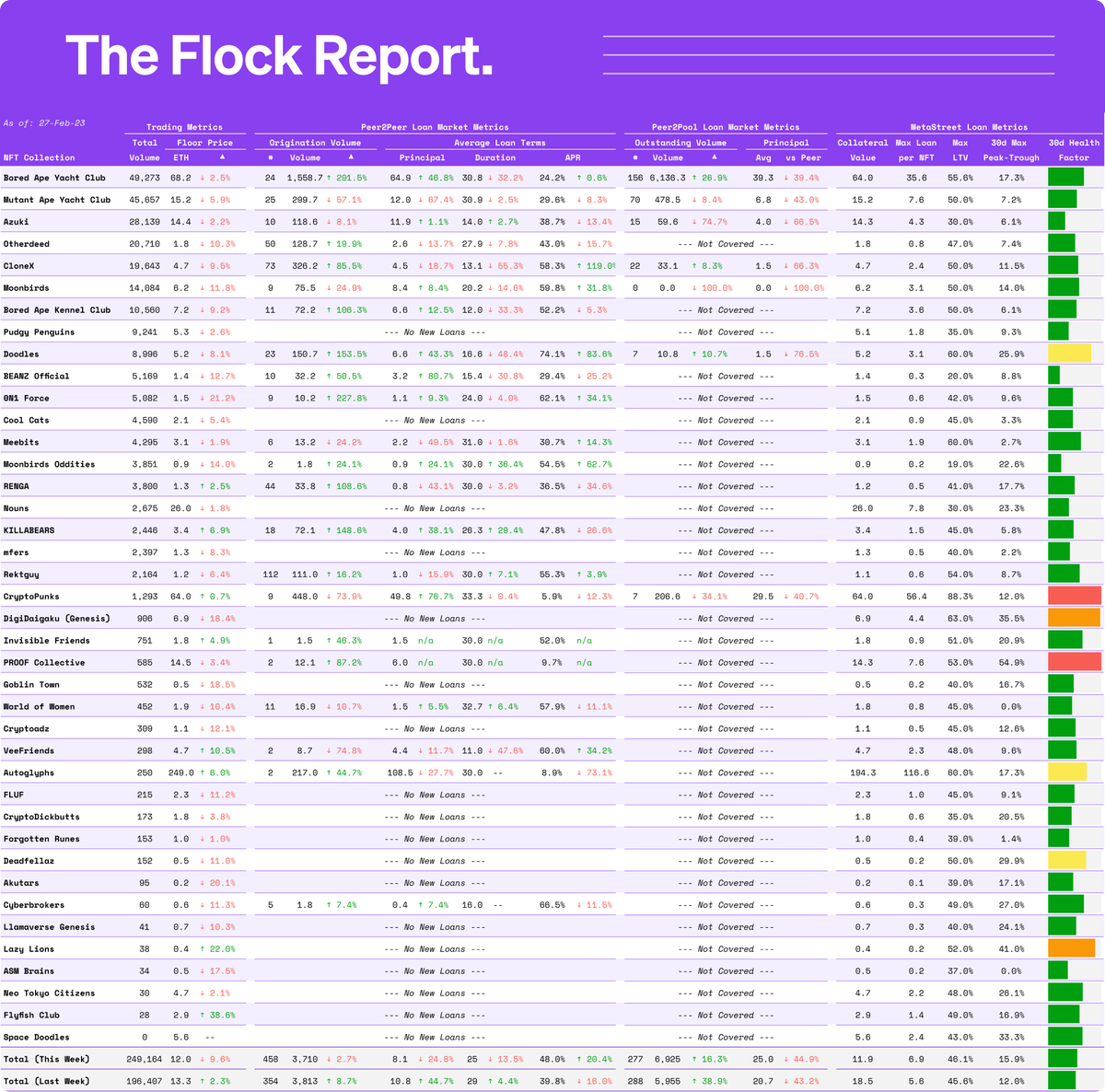
Task: Click the yellow health bar for Autoglyphs
Action: click(1067, 773)
